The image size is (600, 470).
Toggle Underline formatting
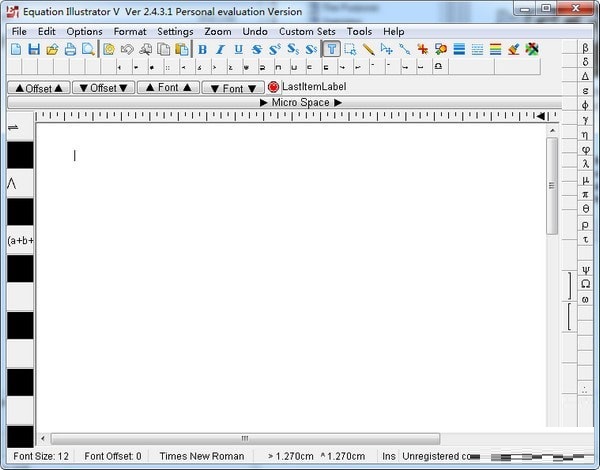(238, 49)
